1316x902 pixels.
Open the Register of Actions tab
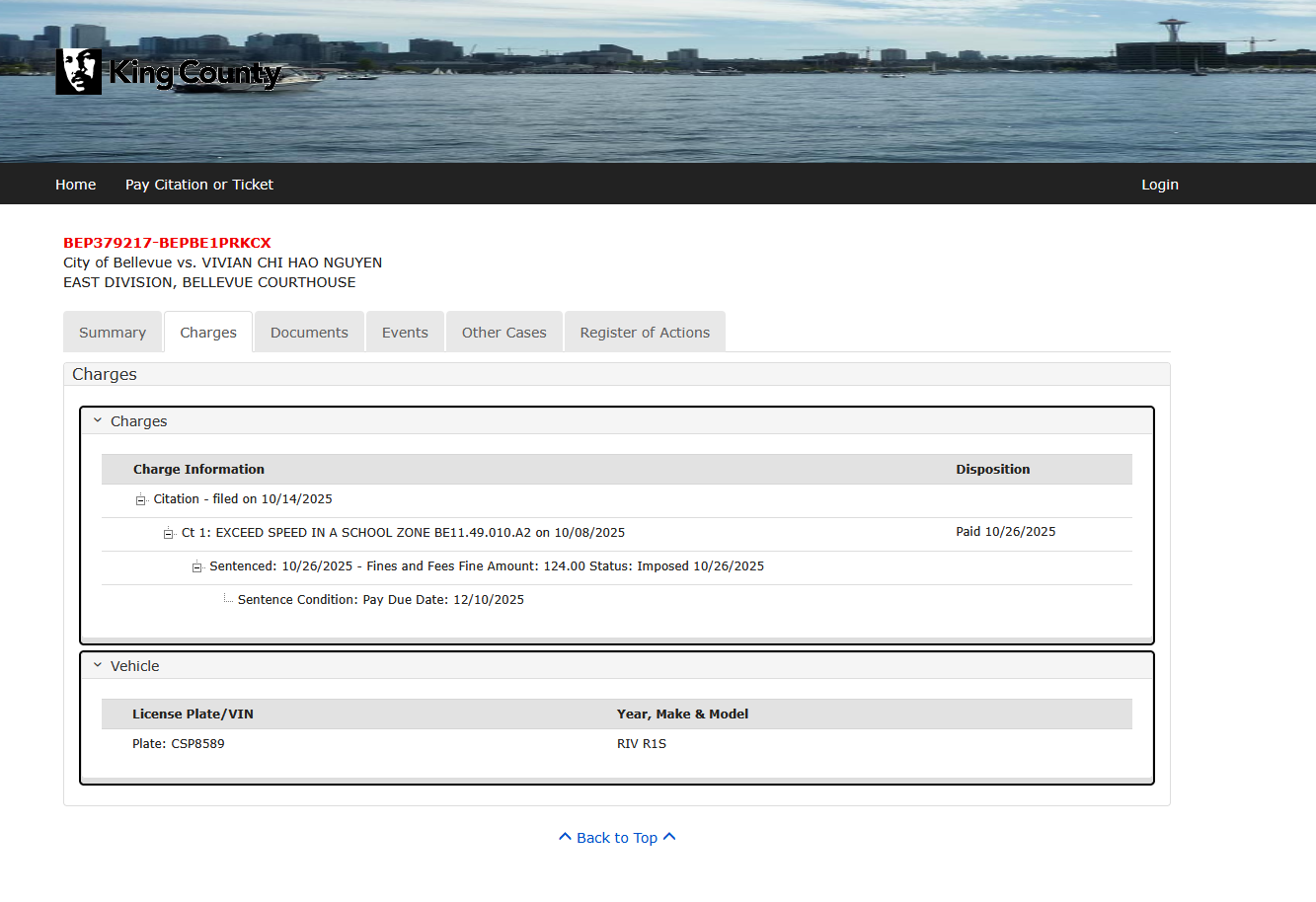click(645, 333)
